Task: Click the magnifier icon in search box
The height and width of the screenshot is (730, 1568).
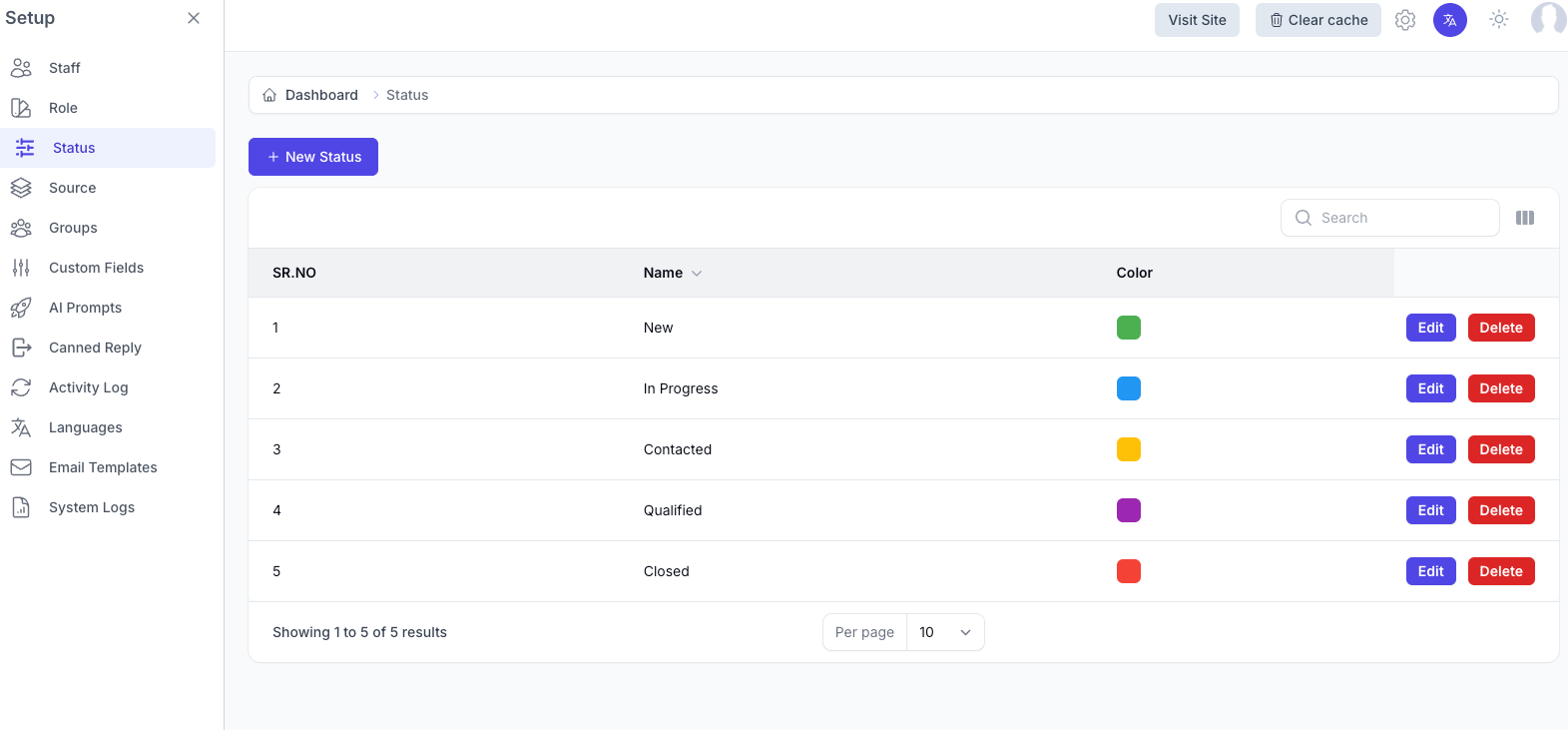Action: (1304, 218)
